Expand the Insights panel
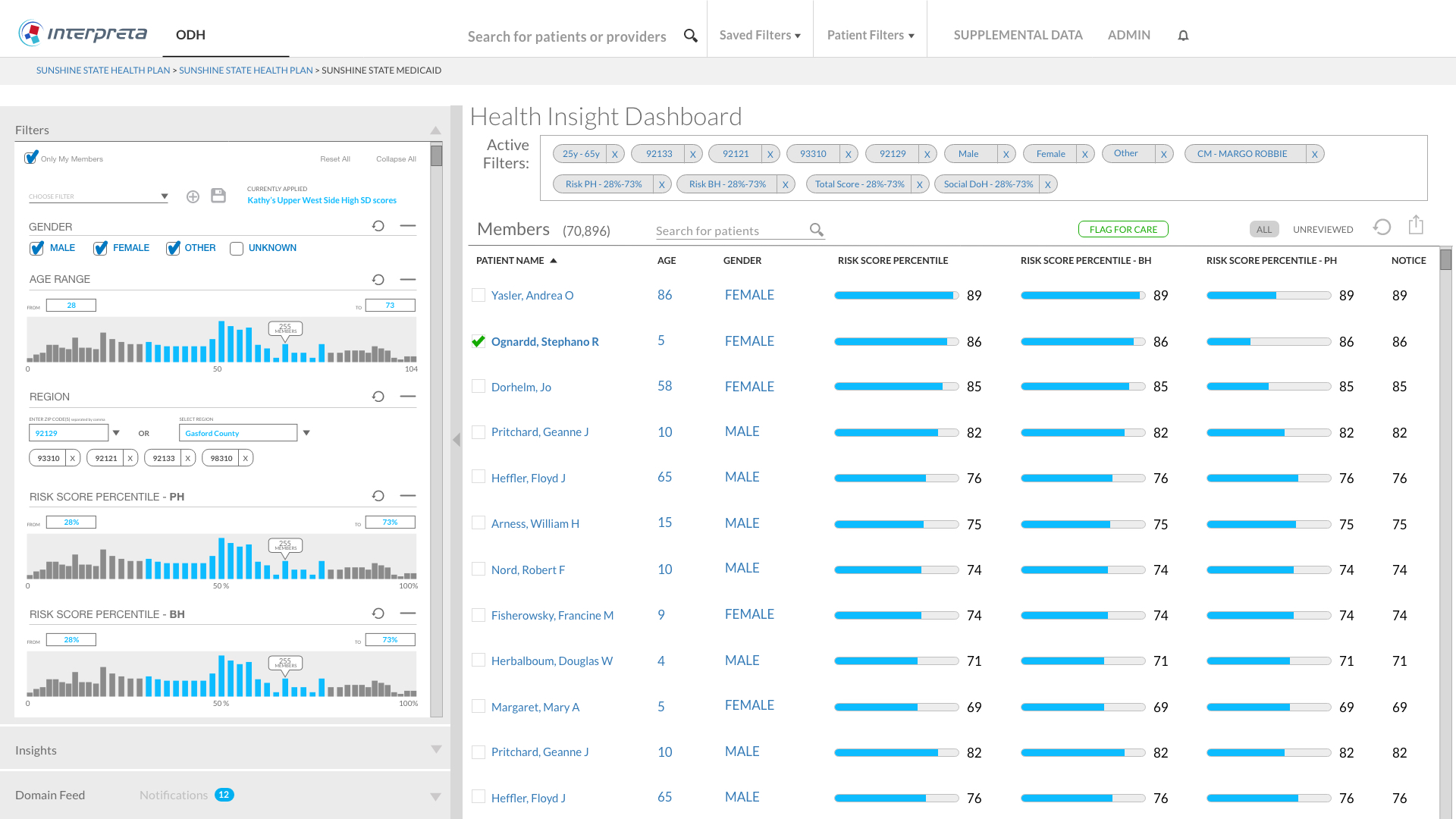This screenshot has width=1456, height=819. [435, 749]
